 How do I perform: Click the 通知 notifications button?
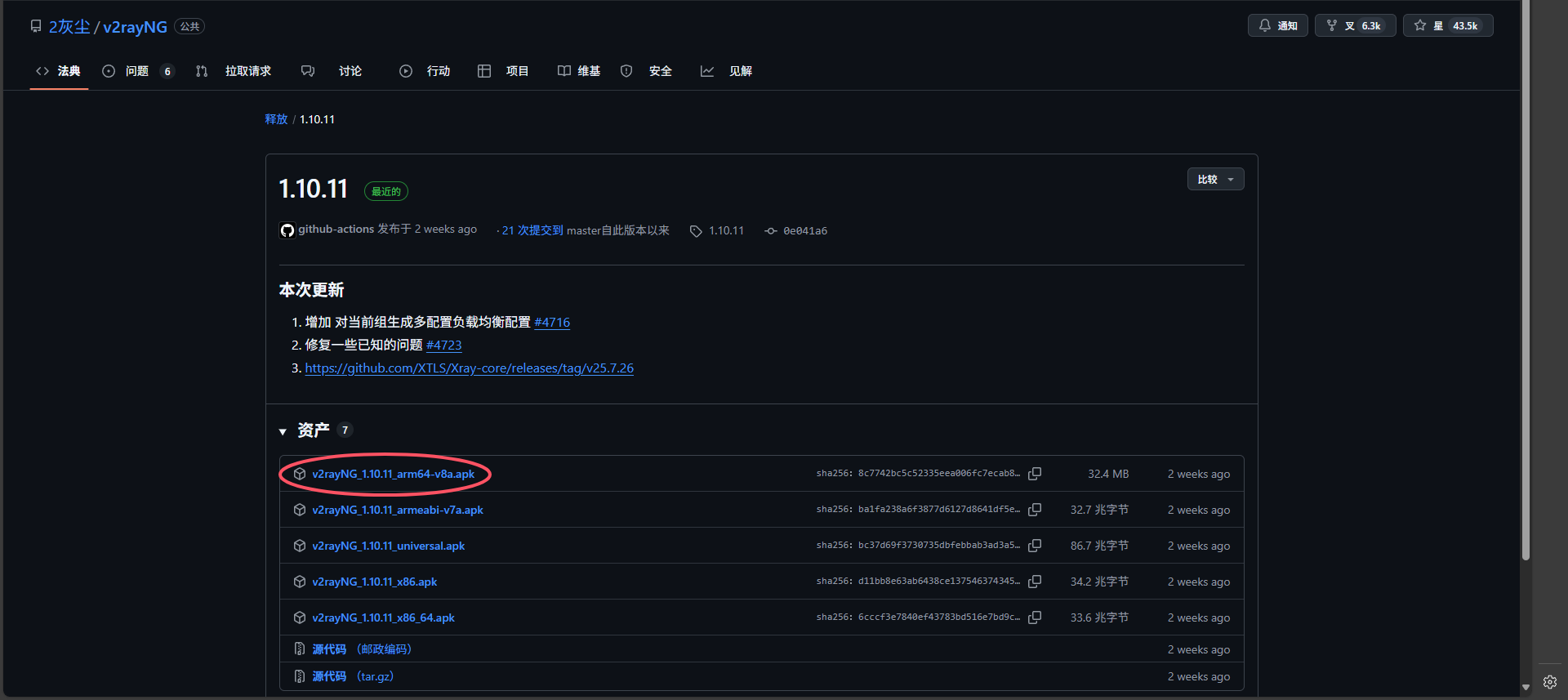pyautogui.click(x=1278, y=25)
